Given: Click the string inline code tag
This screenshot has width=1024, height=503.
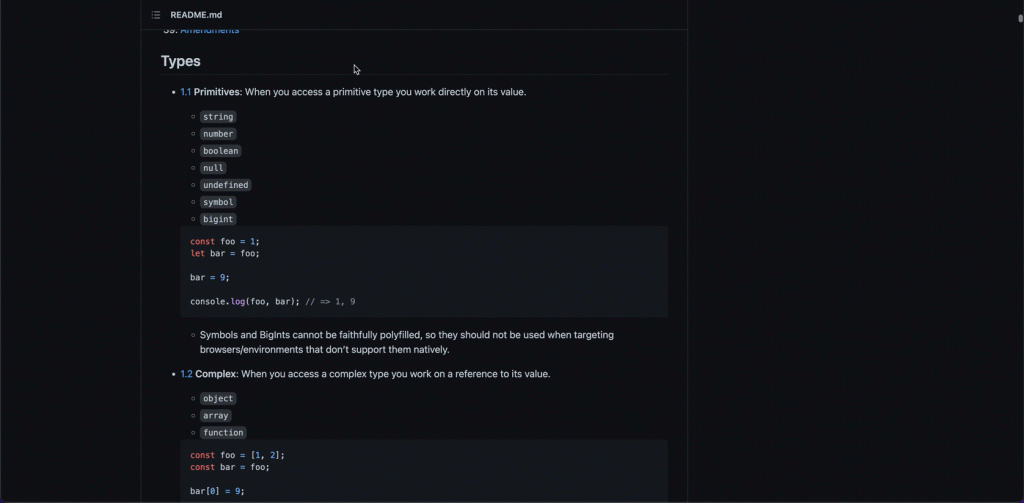Looking at the screenshot, I should click(218, 117).
